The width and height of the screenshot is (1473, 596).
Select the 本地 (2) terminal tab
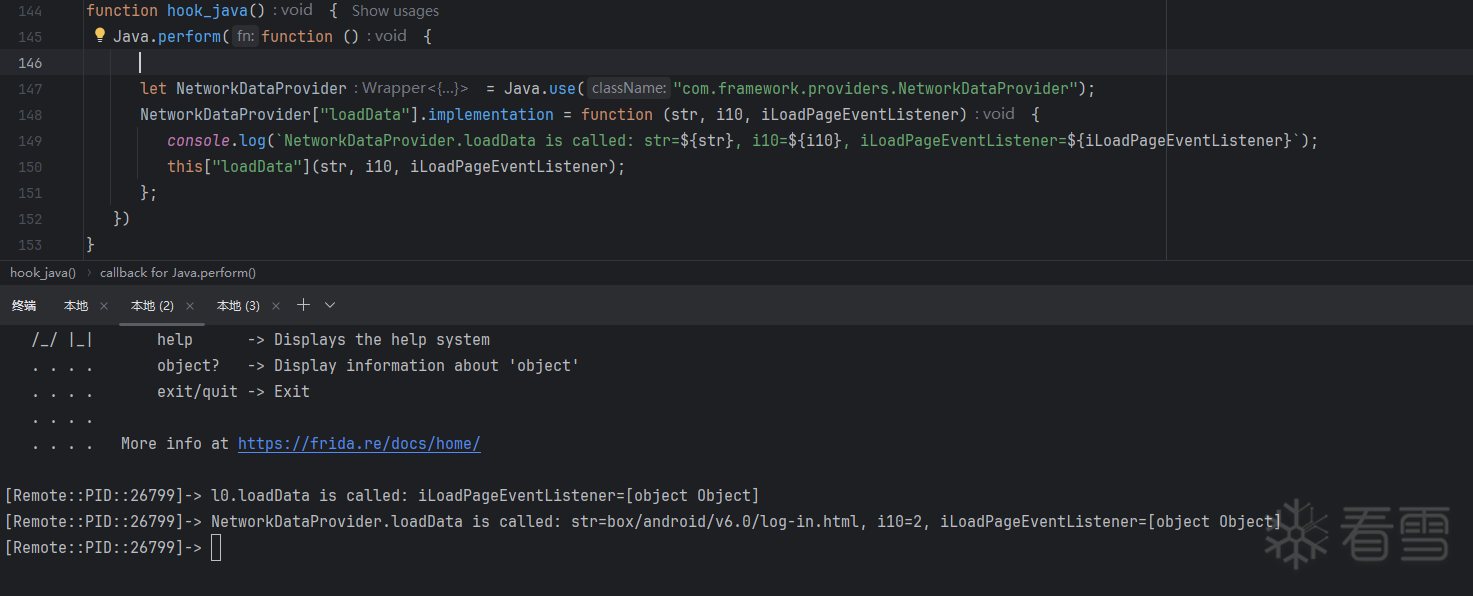coord(152,306)
